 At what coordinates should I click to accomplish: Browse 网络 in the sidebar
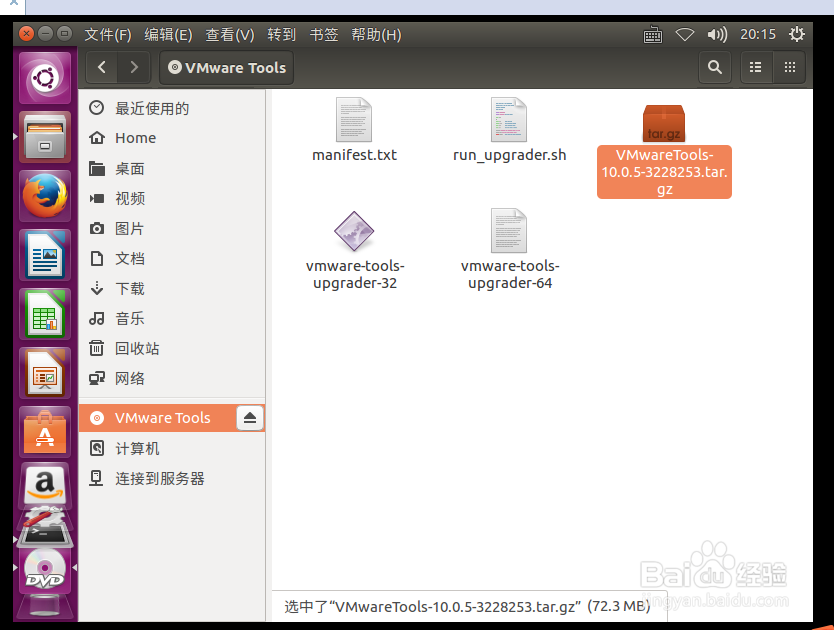coord(172,378)
